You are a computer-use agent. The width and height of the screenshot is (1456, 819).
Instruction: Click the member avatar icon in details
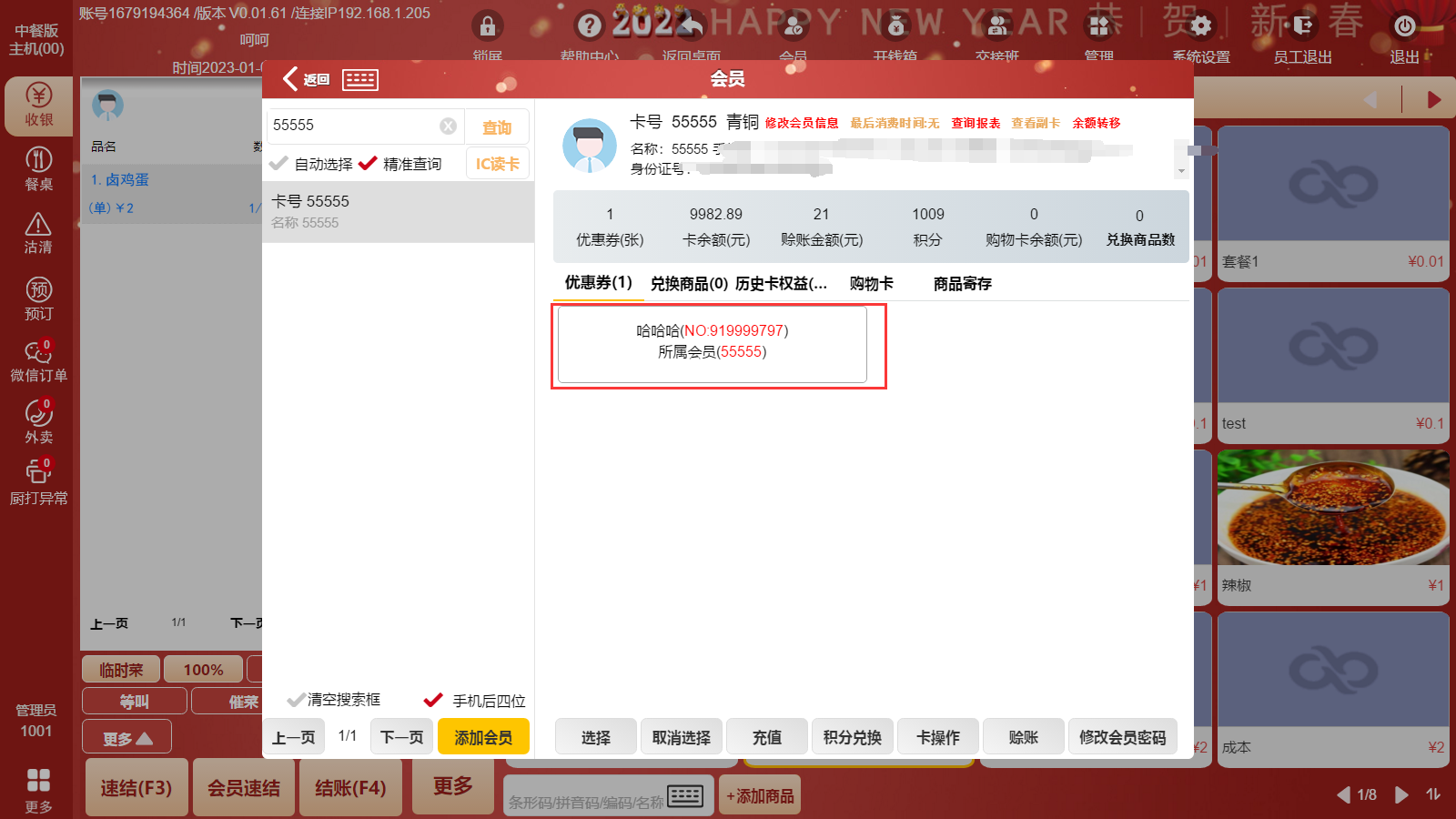click(590, 146)
